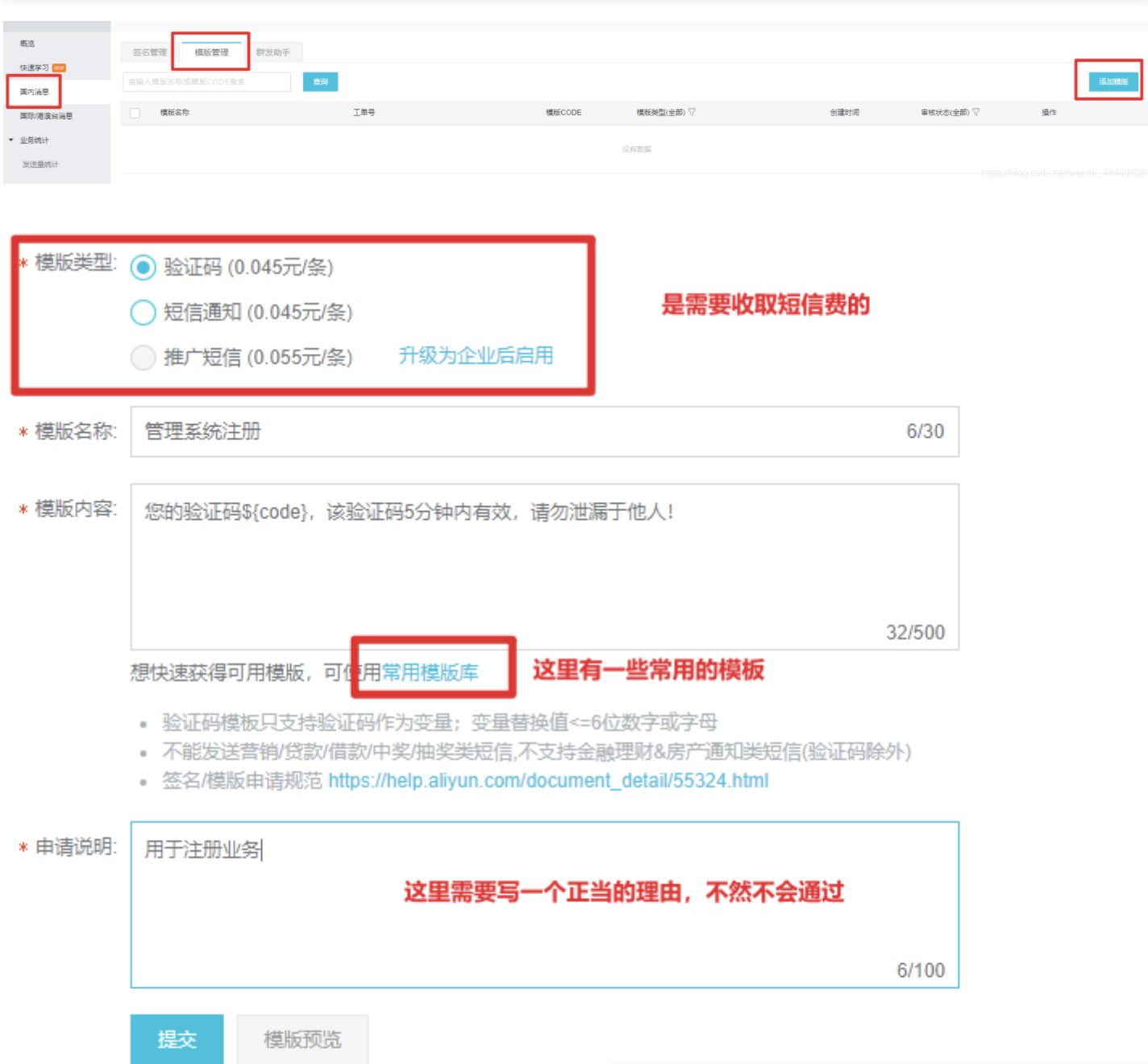Click the NEW badge beside 快速学习
This screenshot has height=1064, width=1148.
(59, 68)
